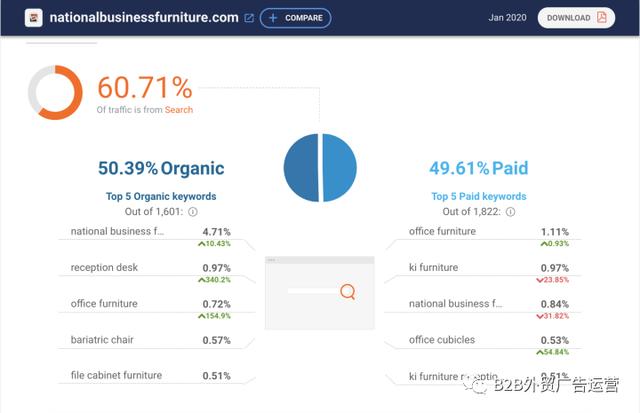The image size is (640, 413).
Task: Click the COMPARE button
Action: click(296, 18)
